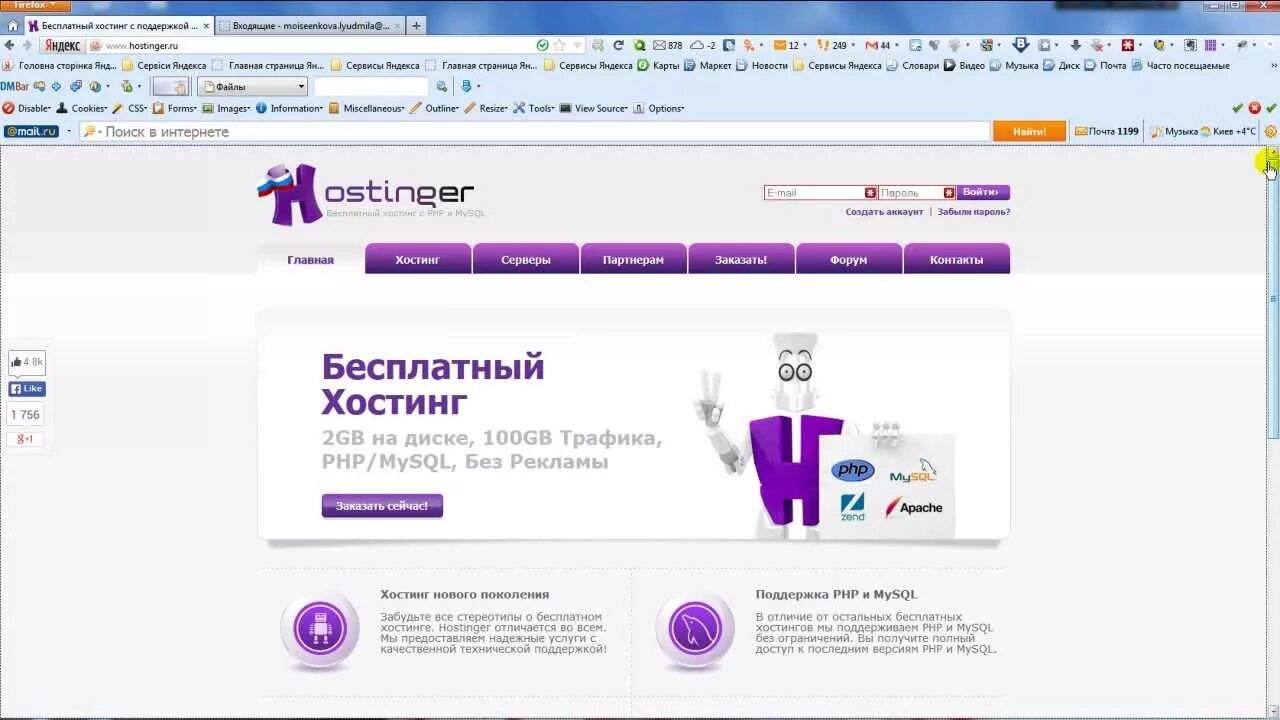The height and width of the screenshot is (720, 1280).
Task: Open the Диск bookmark
Action: pos(1061,66)
